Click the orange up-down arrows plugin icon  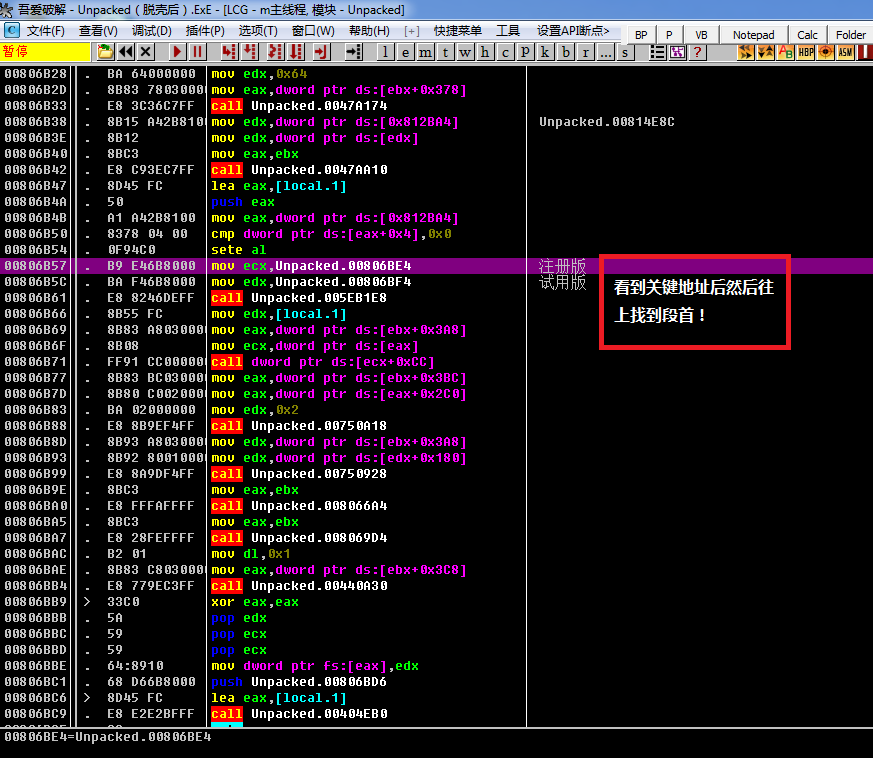point(766,52)
